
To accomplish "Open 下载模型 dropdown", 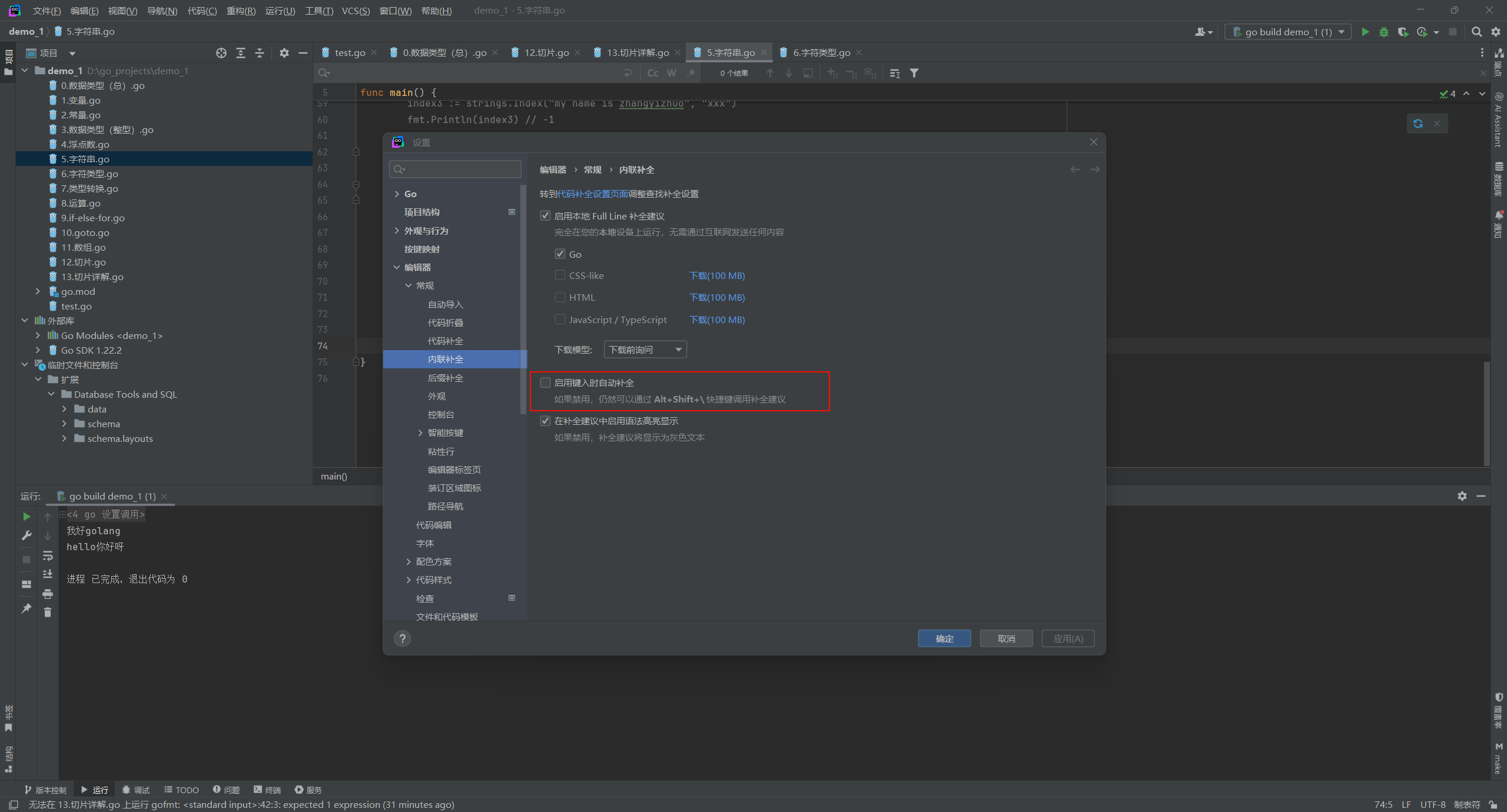I will tap(645, 350).
